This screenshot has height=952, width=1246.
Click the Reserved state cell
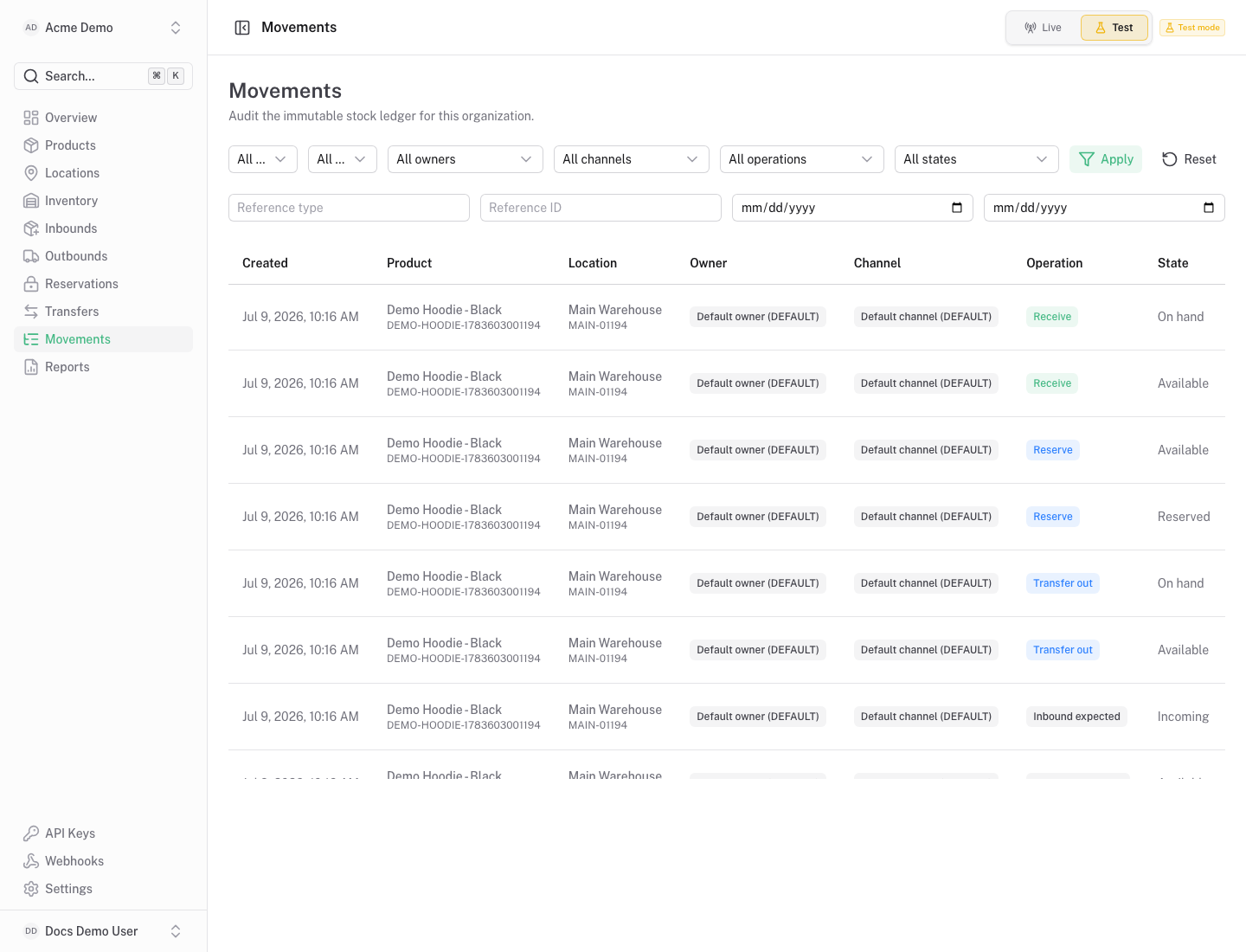tap(1184, 517)
